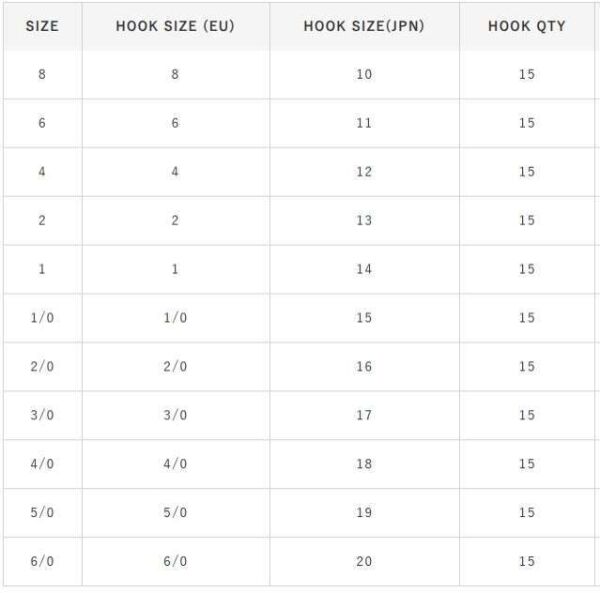Click the first-column SIZE 5/0 cell
The width and height of the screenshot is (600, 593).
point(42,513)
